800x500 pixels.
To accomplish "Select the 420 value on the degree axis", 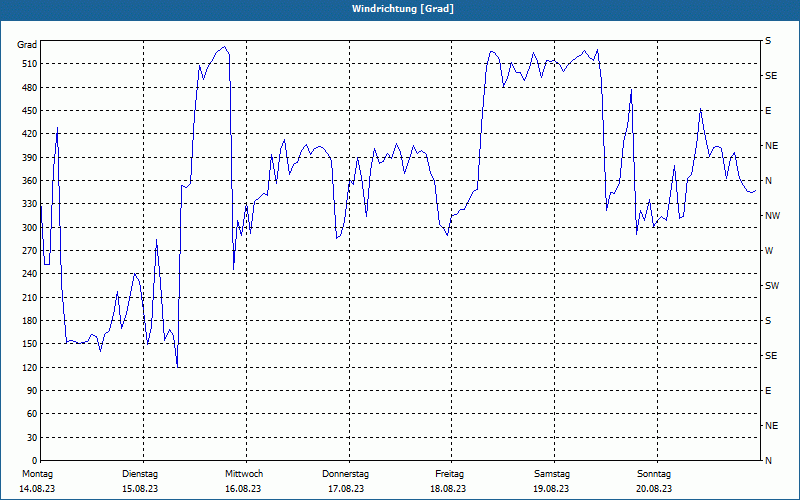I will pos(30,134).
